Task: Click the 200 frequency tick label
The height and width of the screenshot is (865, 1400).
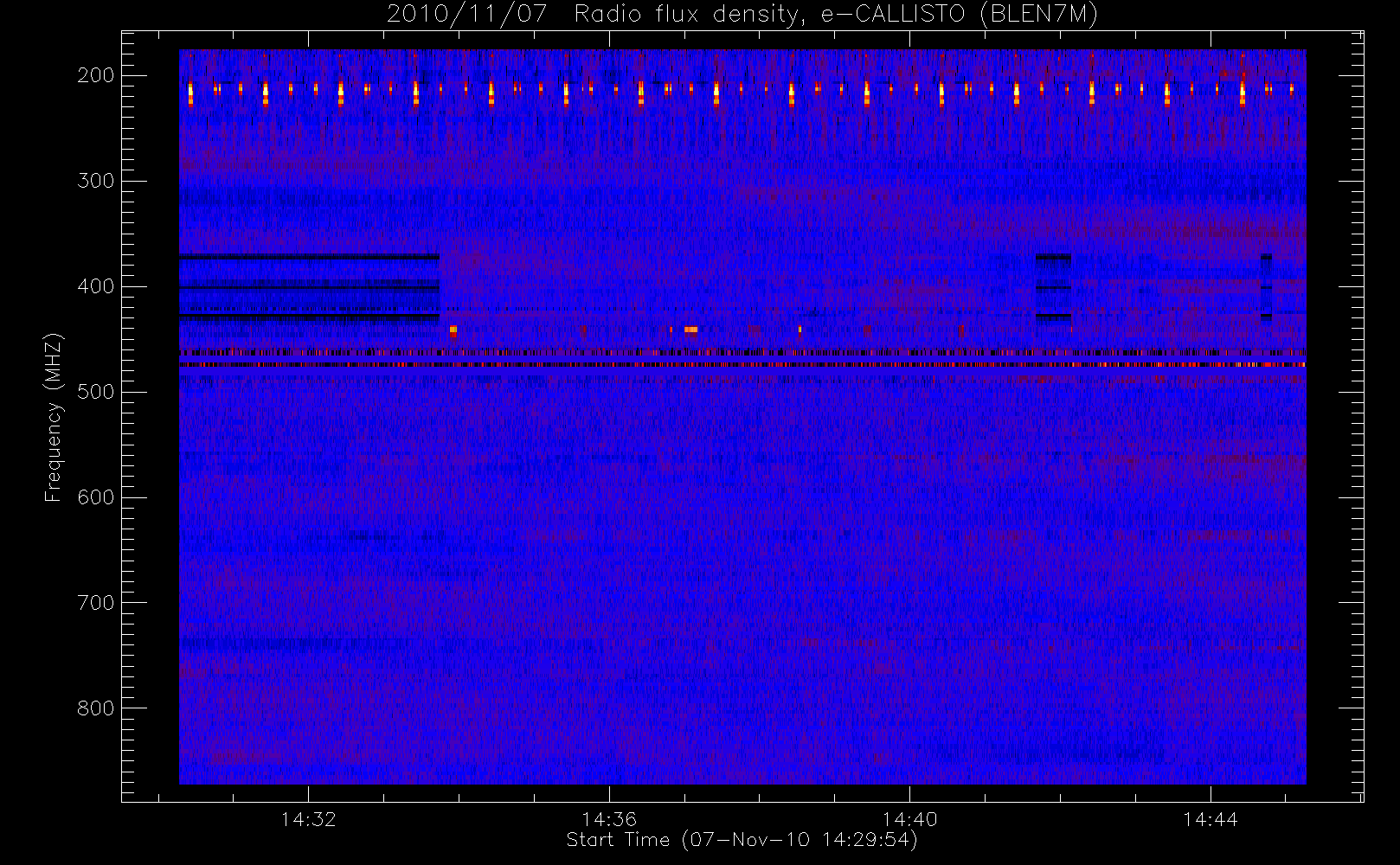Action: coord(96,75)
